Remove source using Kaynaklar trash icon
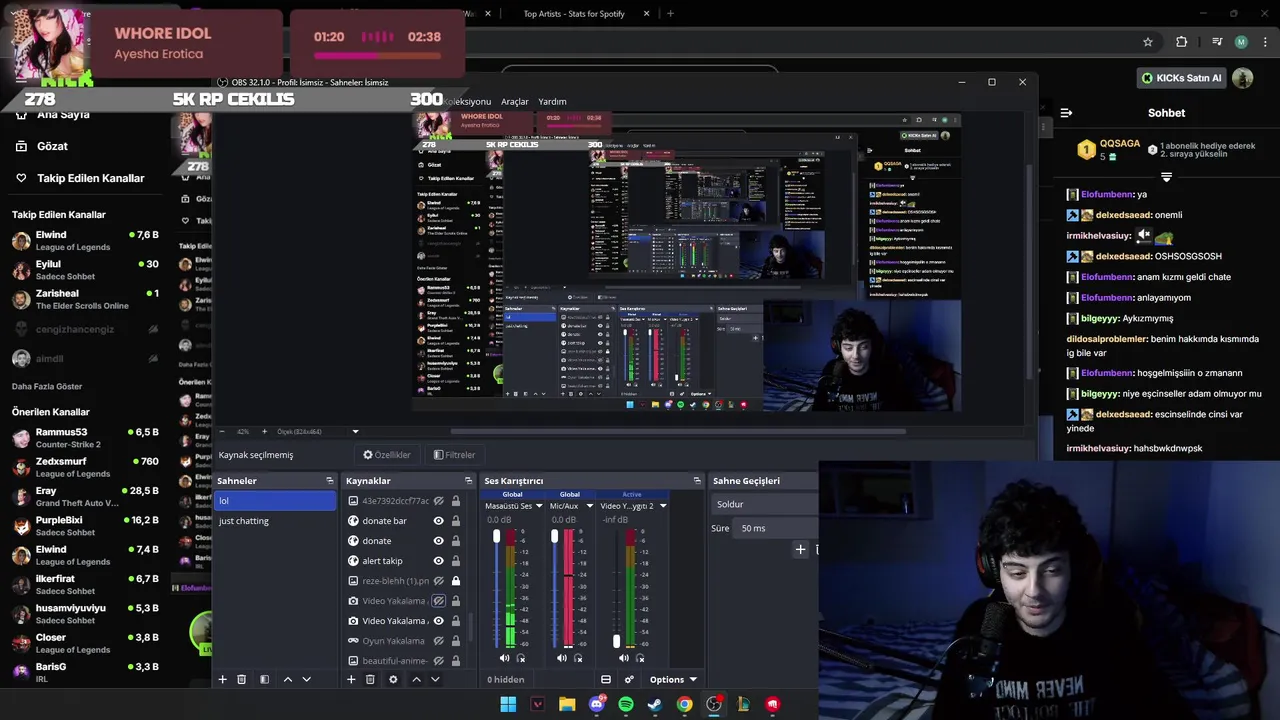This screenshot has width=1280, height=720. click(x=370, y=679)
